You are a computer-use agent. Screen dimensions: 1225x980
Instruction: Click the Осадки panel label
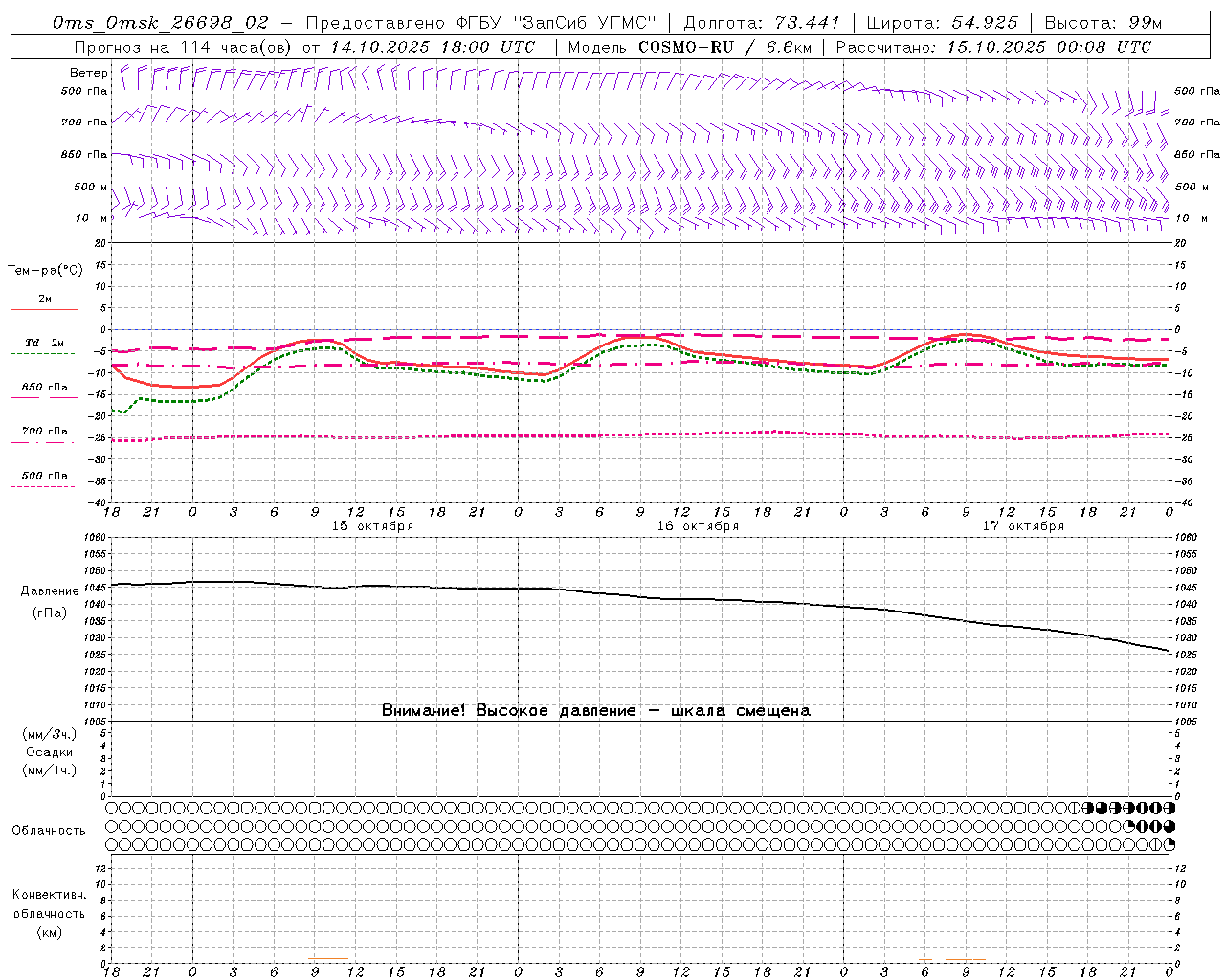50,753
